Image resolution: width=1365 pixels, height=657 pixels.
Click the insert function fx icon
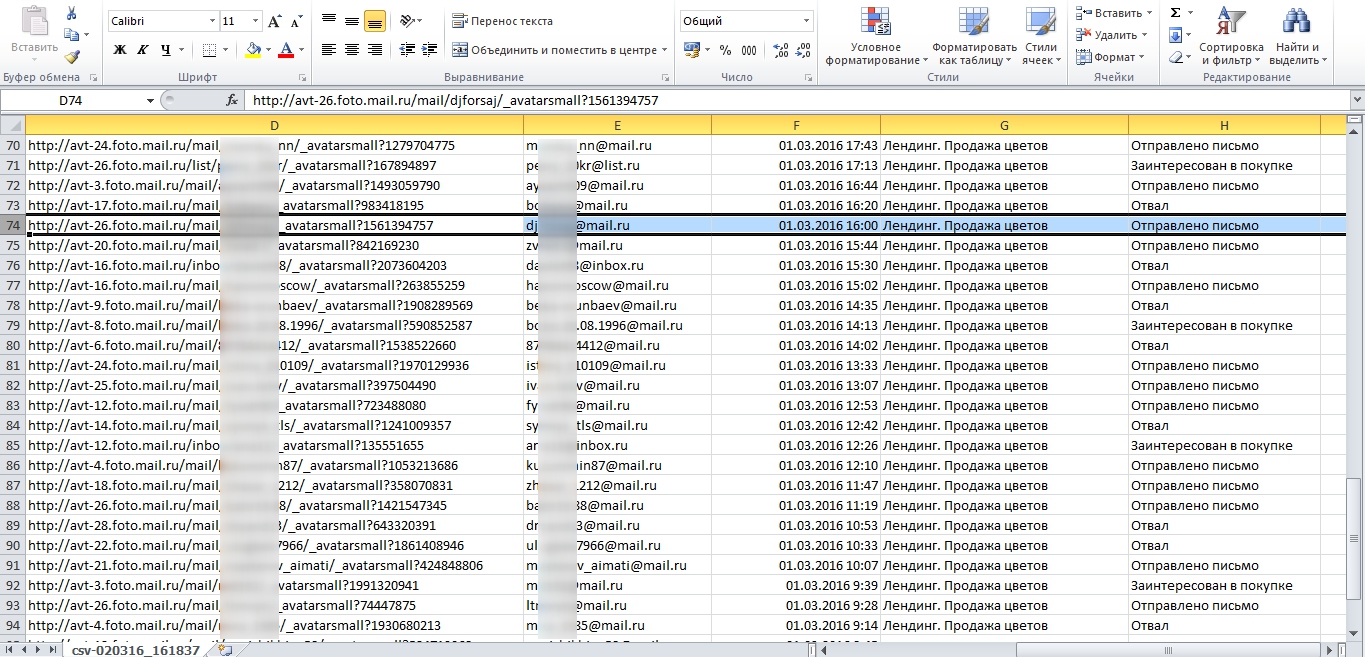point(232,100)
